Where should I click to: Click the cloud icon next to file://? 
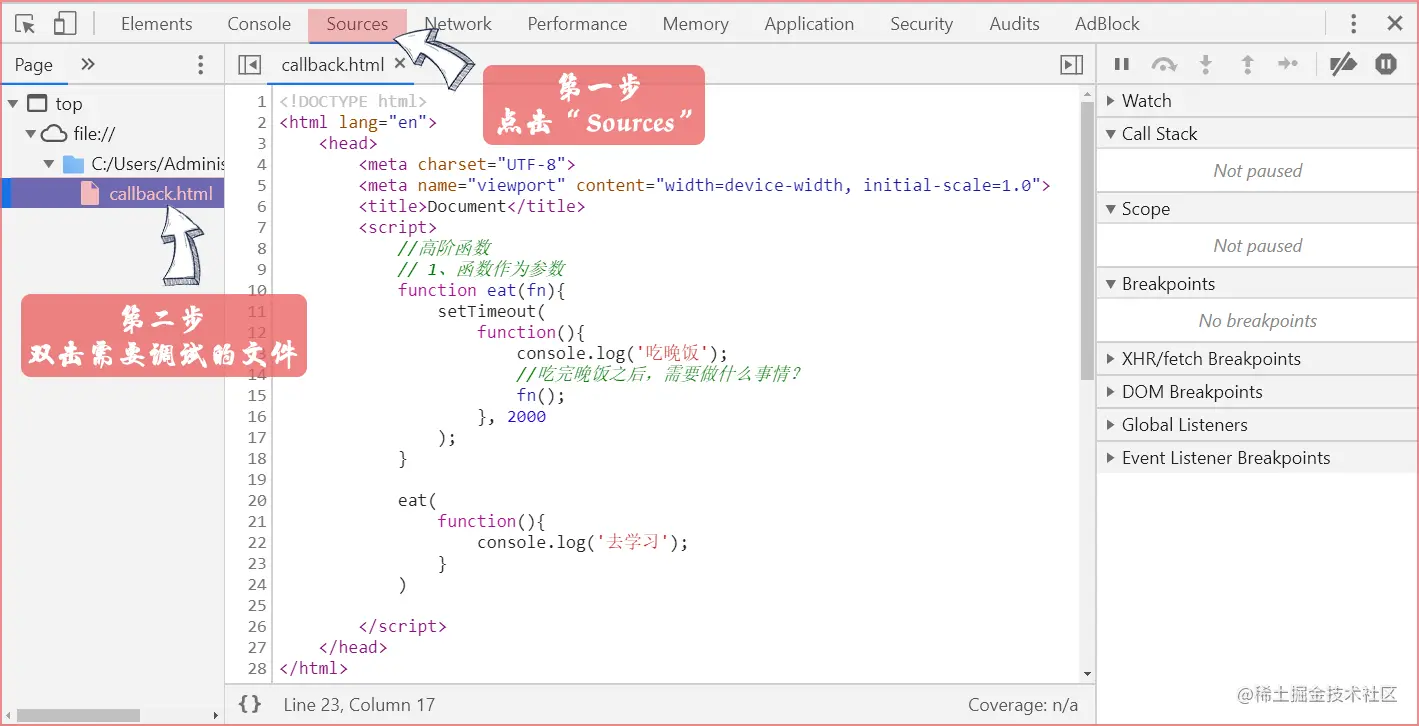54,134
